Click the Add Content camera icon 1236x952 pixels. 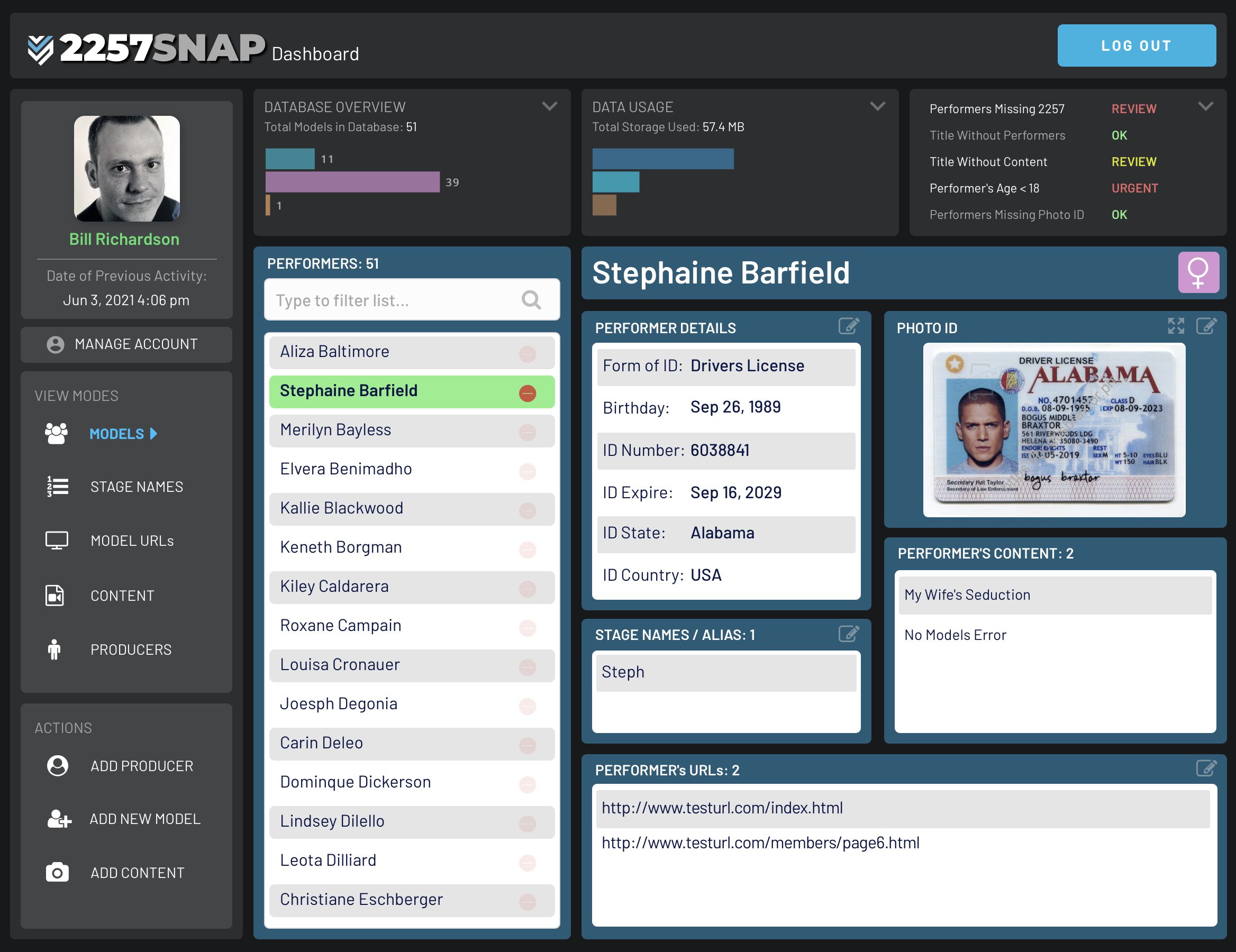57,872
